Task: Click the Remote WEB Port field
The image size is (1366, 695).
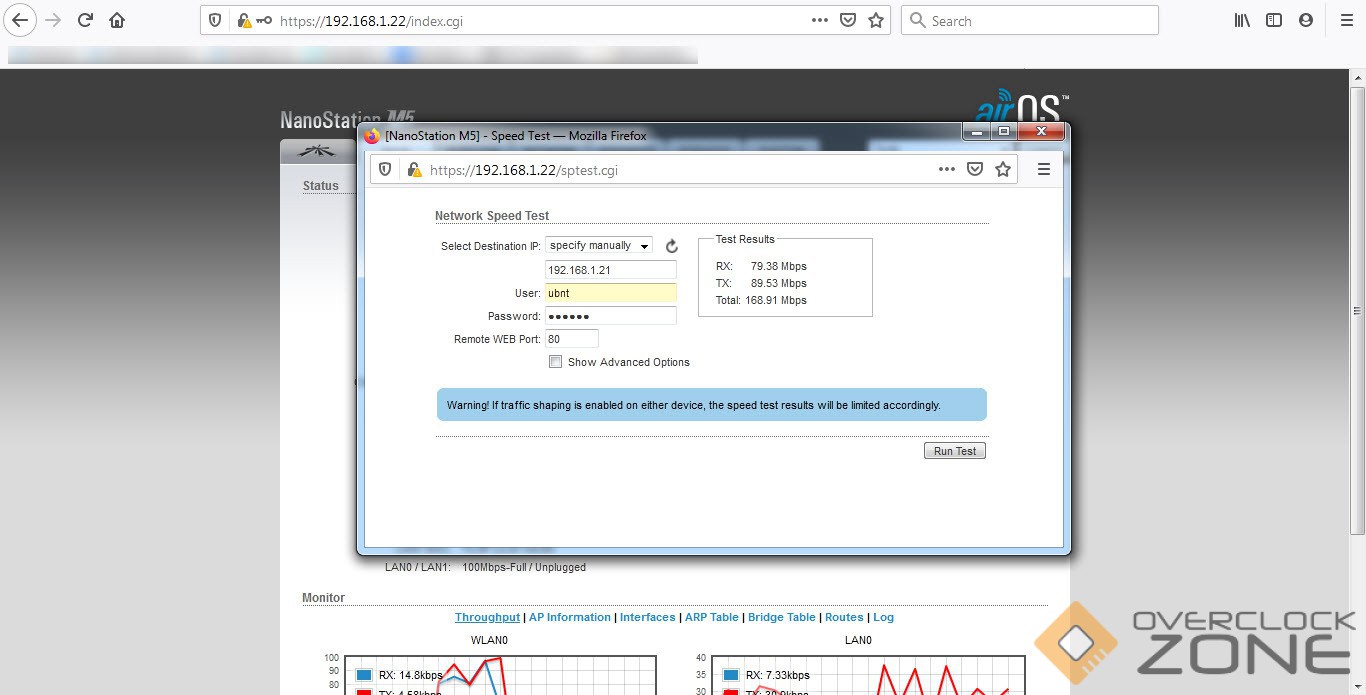Action: click(x=572, y=339)
